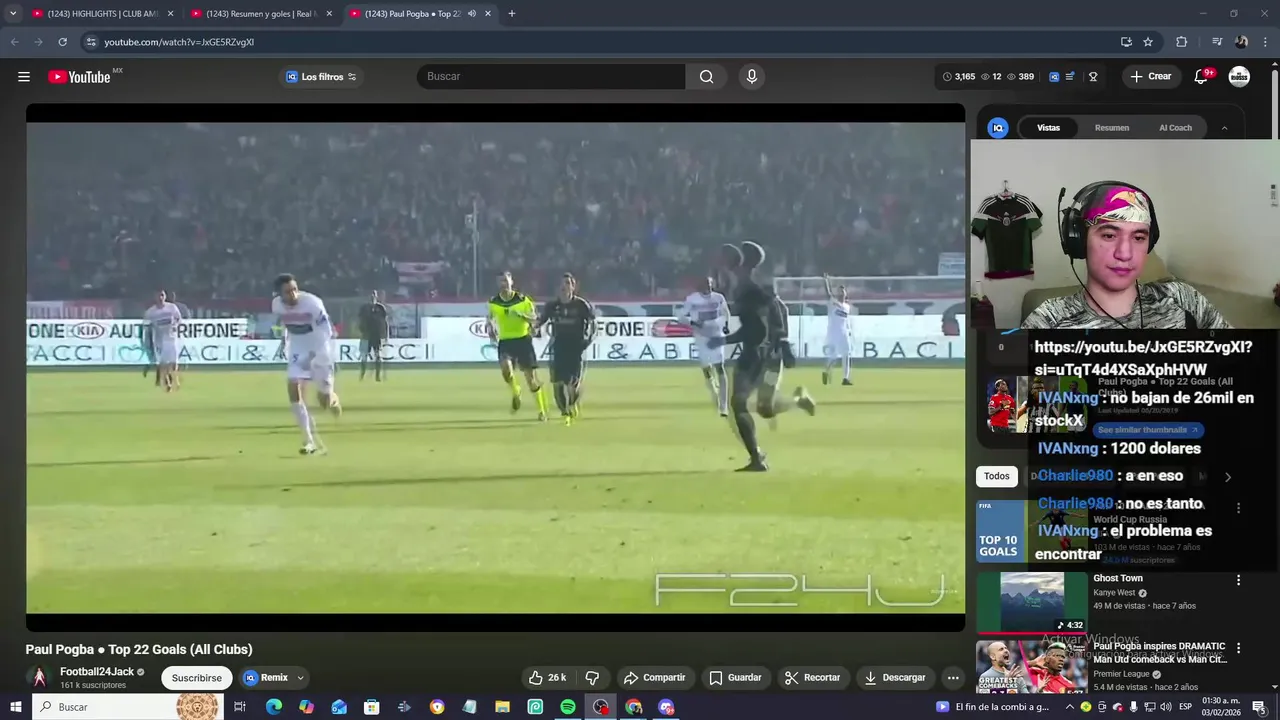Image resolution: width=1280 pixels, height=720 pixels.
Task: Open Spotify from the taskbar
Action: point(568,707)
